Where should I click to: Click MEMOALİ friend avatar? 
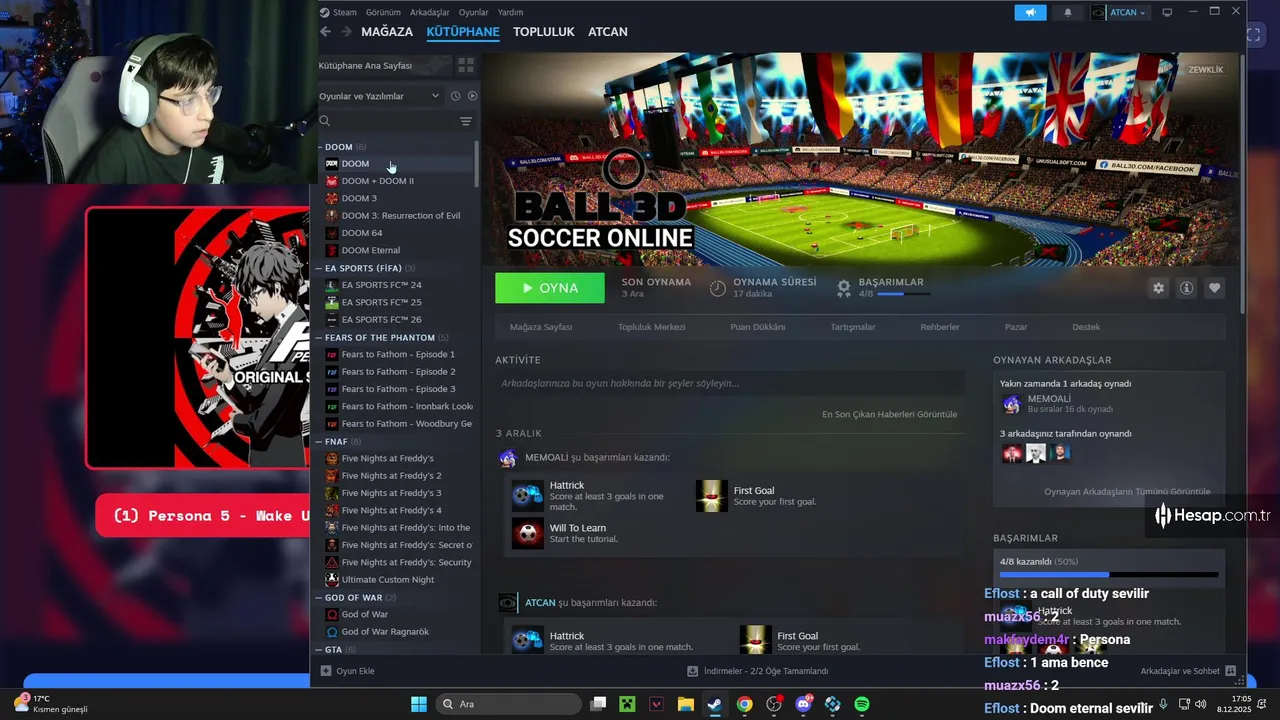[1012, 404]
